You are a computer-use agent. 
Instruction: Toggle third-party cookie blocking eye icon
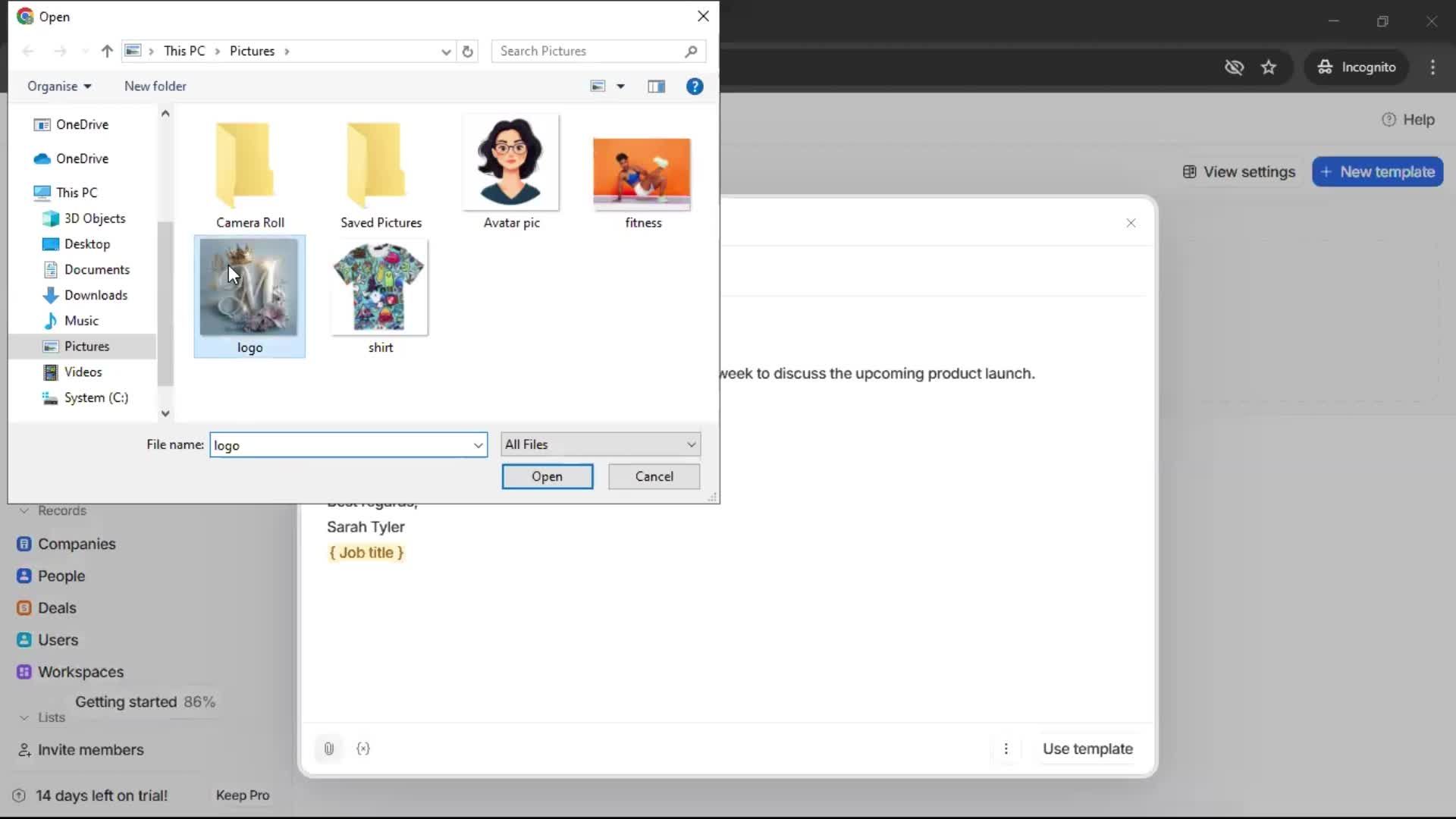[1235, 67]
